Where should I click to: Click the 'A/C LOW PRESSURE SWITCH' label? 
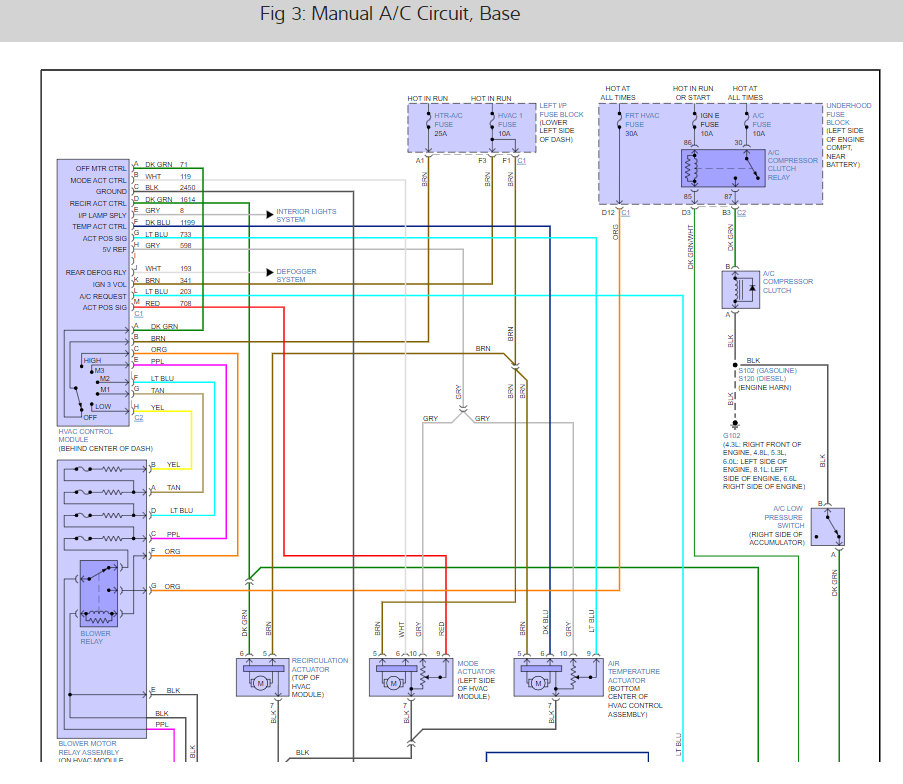(x=784, y=517)
